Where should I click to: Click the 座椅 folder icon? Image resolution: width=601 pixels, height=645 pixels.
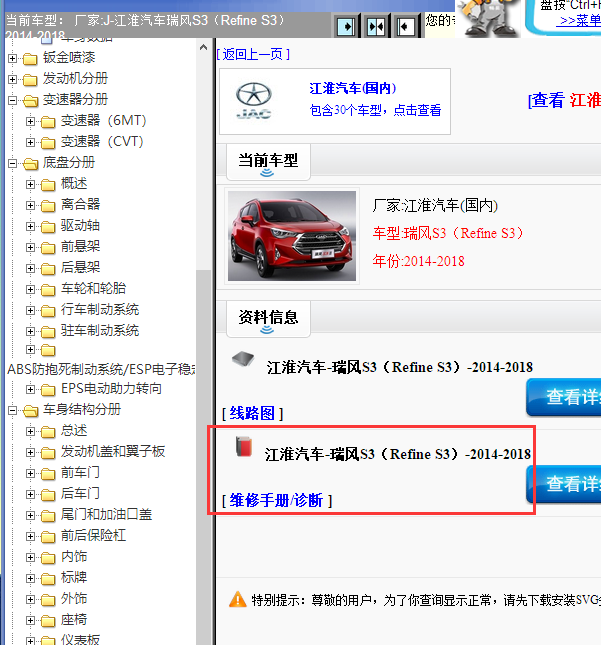pos(48,620)
